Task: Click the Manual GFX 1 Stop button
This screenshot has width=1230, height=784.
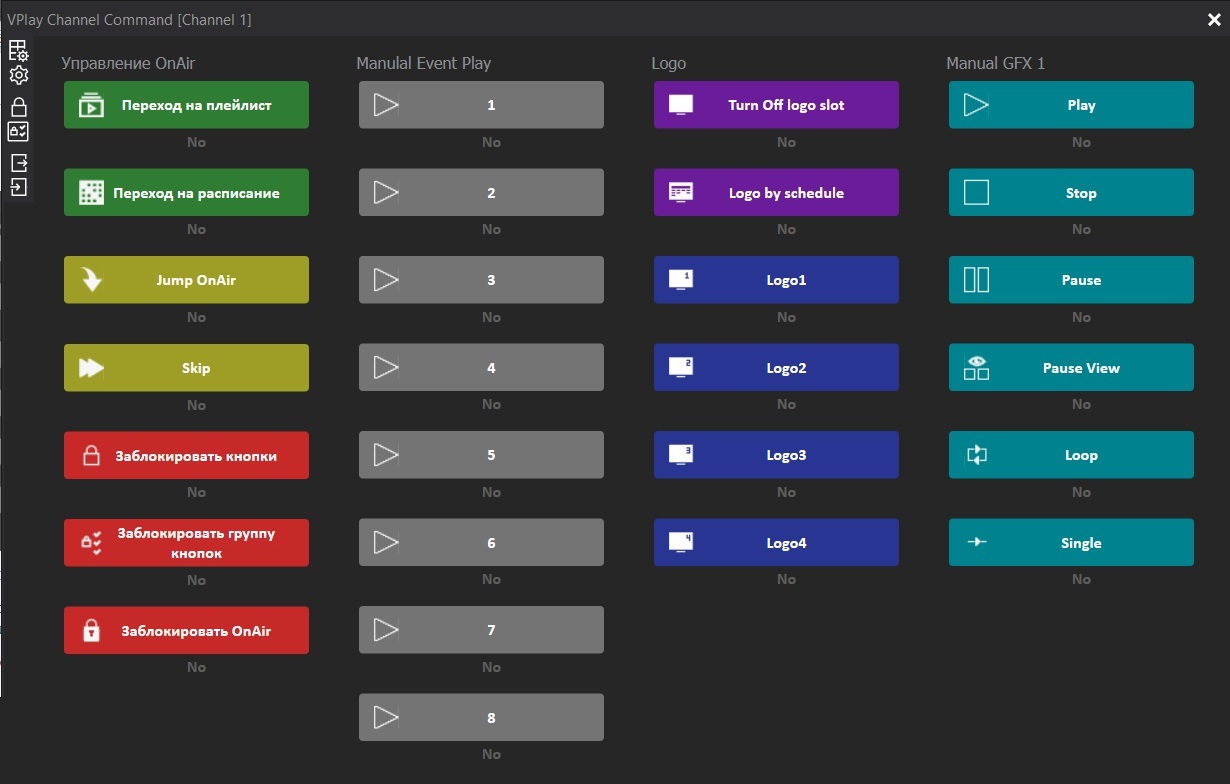Action: pos(1071,193)
